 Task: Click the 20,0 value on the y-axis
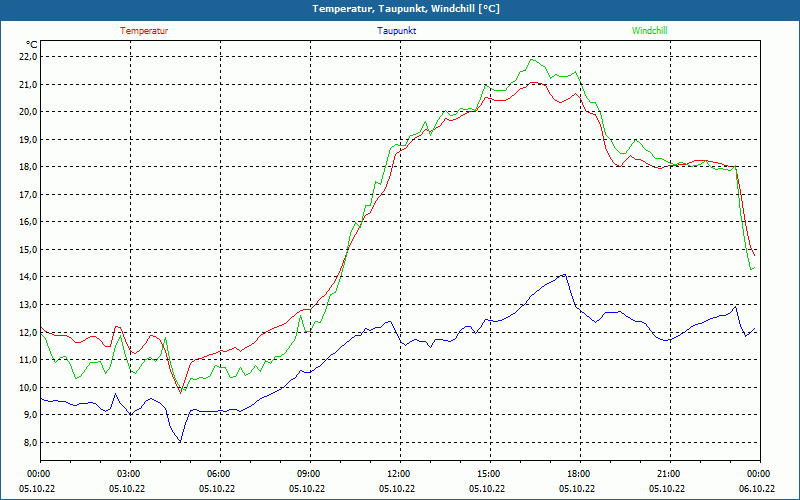(x=28, y=112)
